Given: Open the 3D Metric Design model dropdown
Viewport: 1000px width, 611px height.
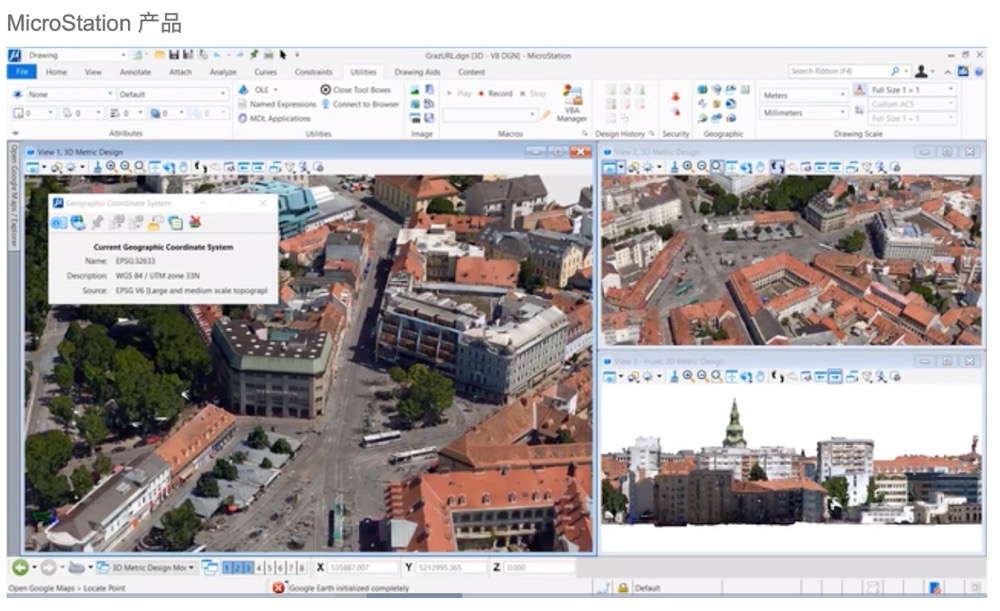Looking at the screenshot, I should pyautogui.click(x=145, y=567).
